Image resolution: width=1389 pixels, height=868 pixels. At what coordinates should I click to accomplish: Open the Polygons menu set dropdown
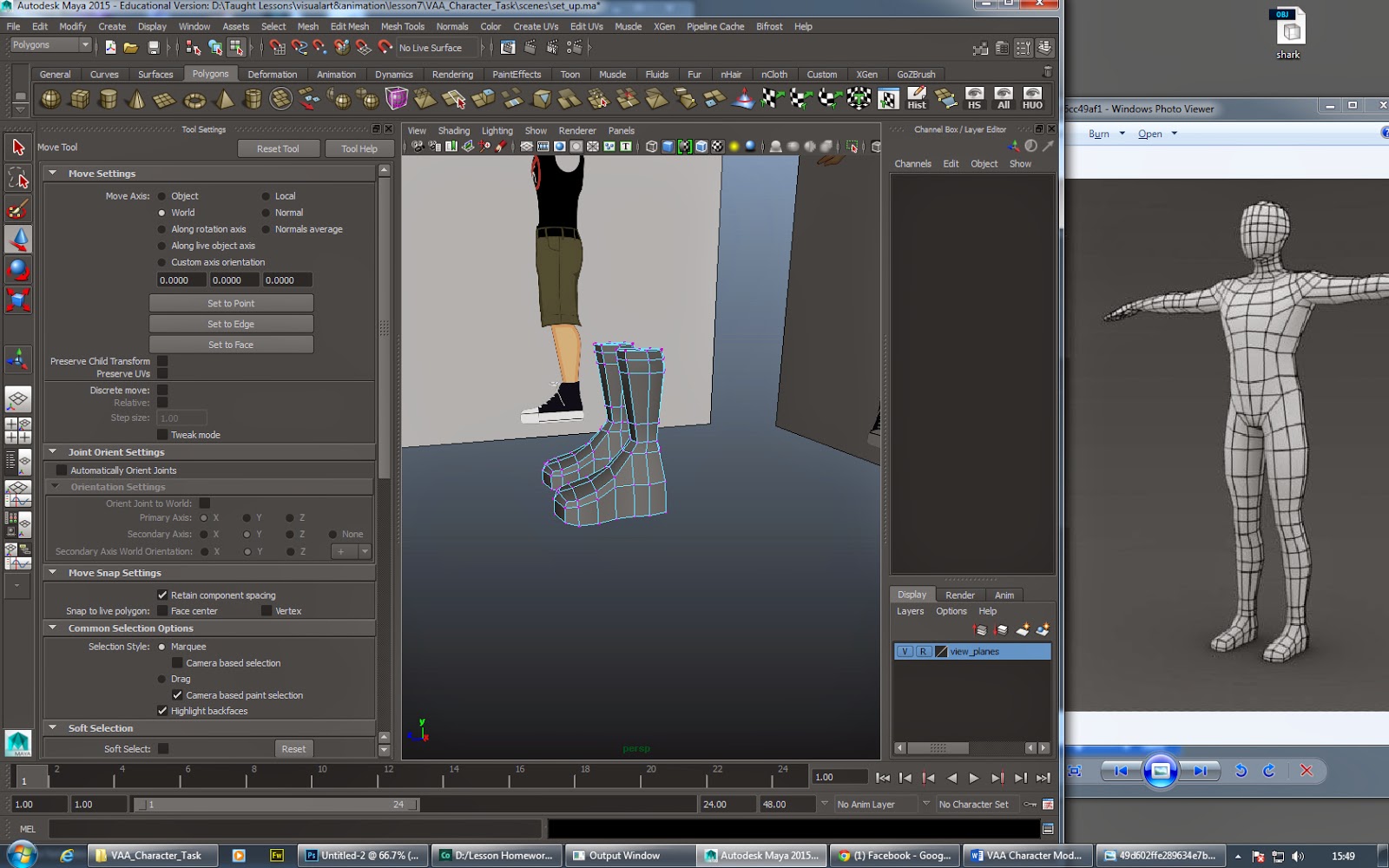(x=50, y=45)
